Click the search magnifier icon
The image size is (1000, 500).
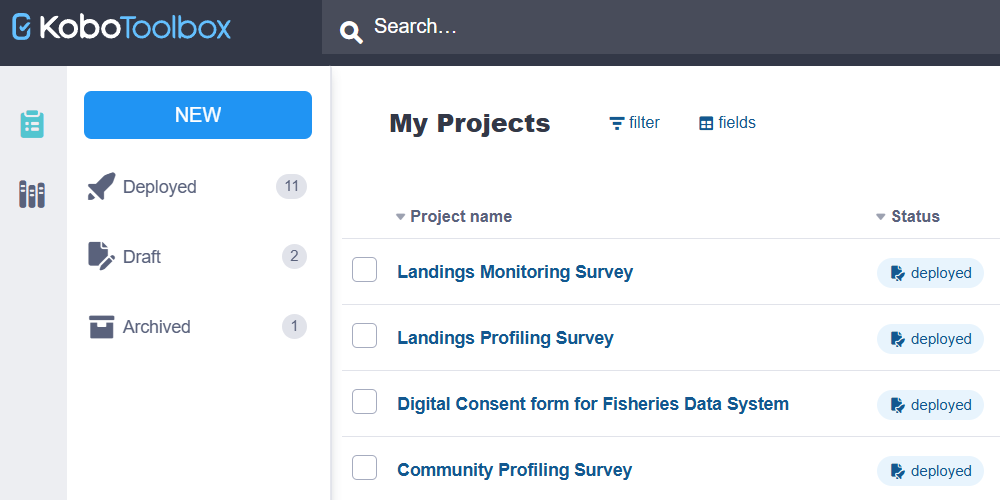[x=351, y=32]
